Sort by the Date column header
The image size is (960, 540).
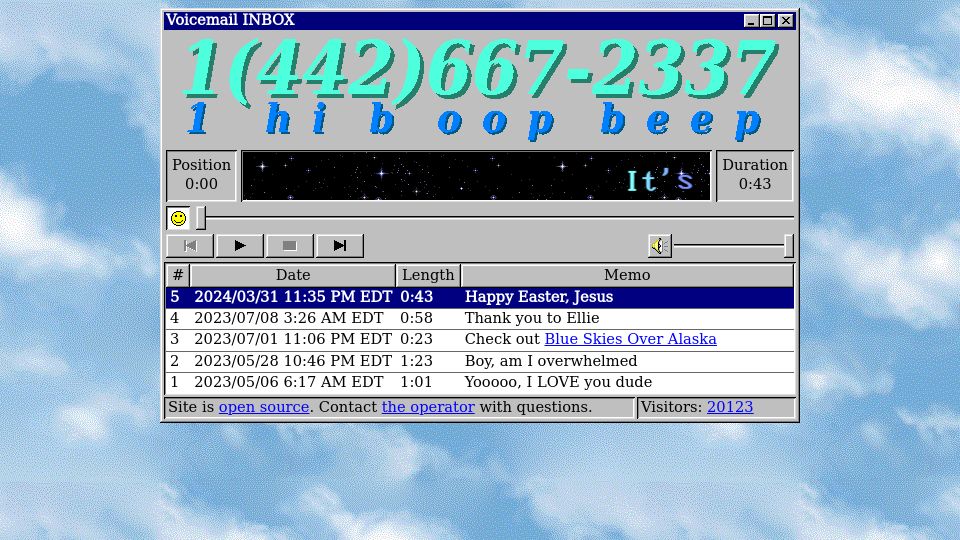tap(293, 276)
